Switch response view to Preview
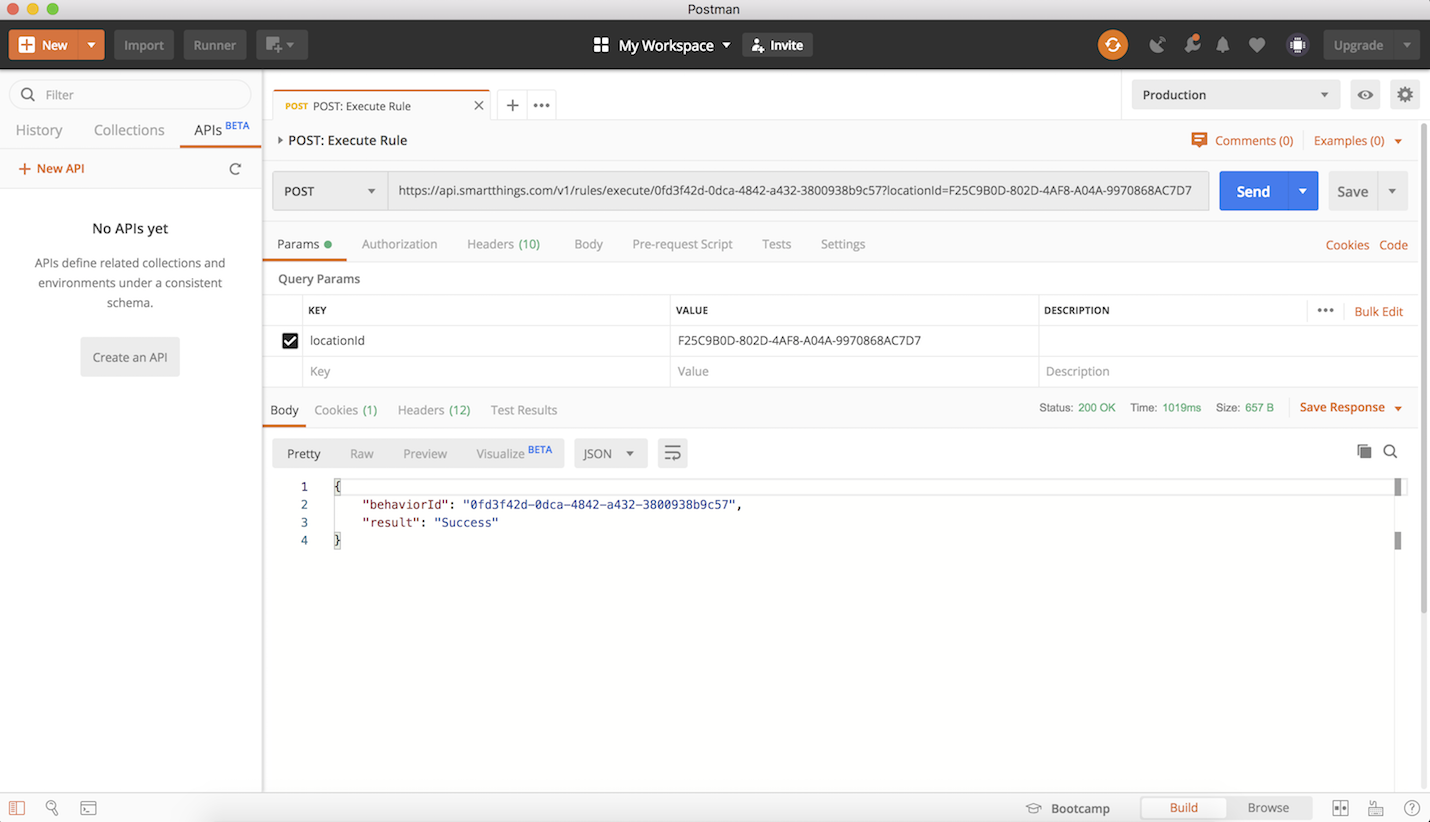1430x822 pixels. pyautogui.click(x=425, y=453)
